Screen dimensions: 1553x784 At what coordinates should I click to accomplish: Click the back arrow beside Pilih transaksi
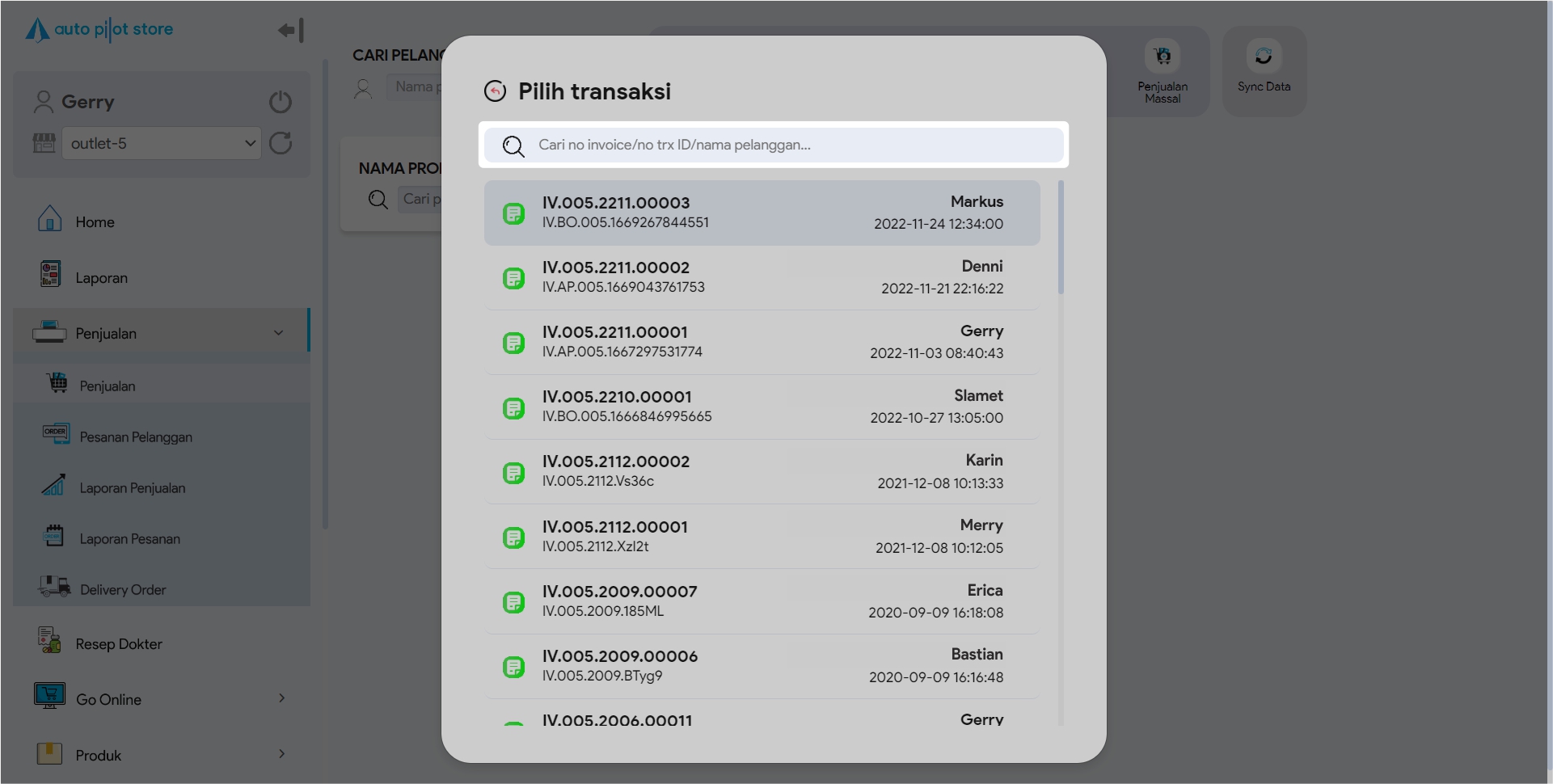click(495, 91)
